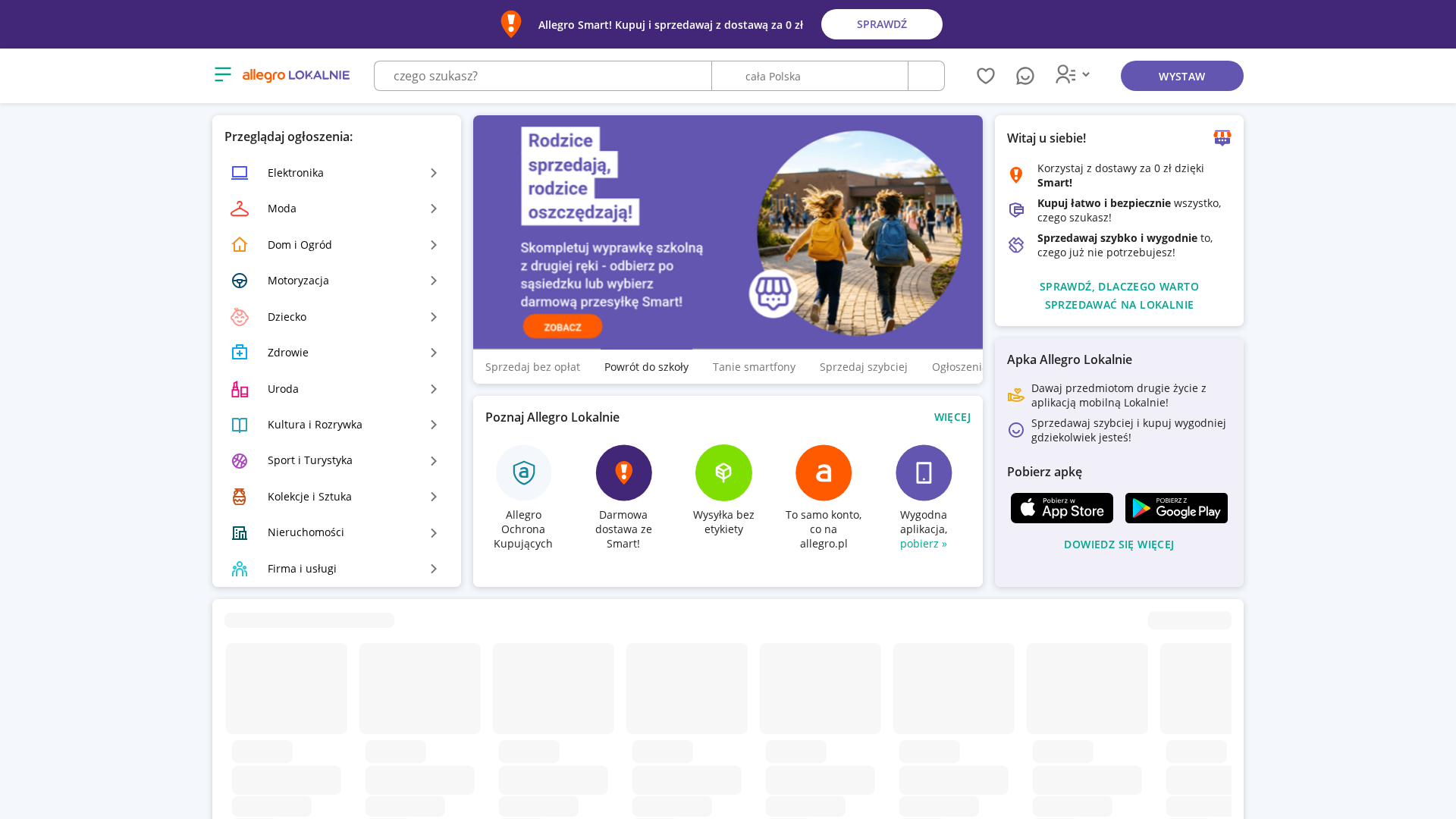The image size is (1456, 819).
Task: Select the Sprzedaj szybciej banner tab
Action: coord(863,367)
